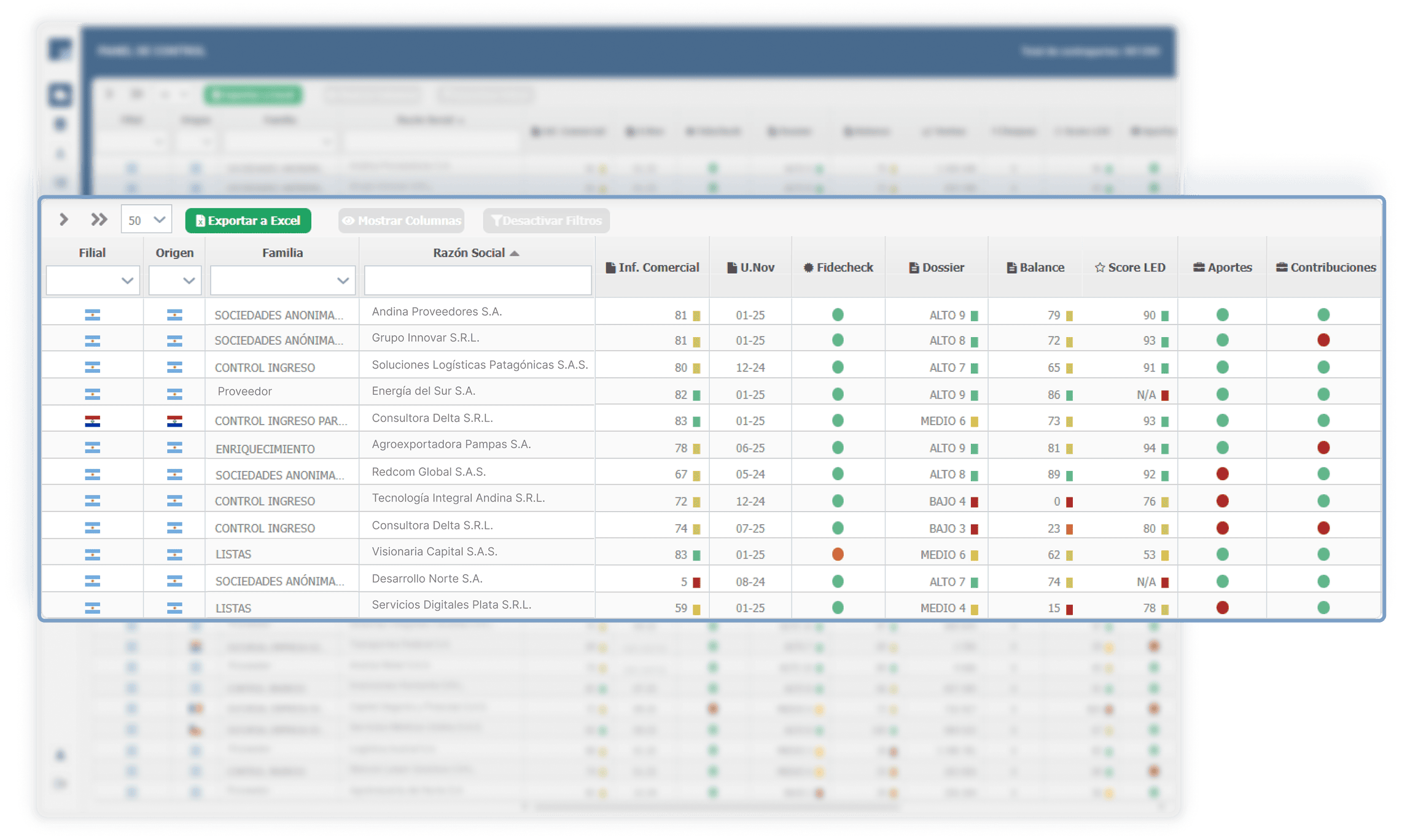Open the Origen filter dropdown
Screen dimensions: 1402x840
[175, 281]
